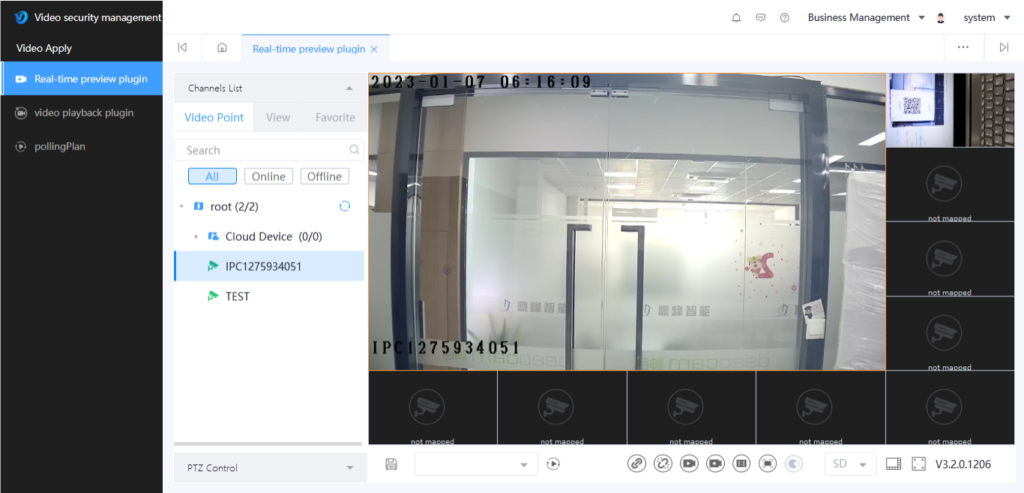Image resolution: width=1024 pixels, height=493 pixels.
Task: Open the SD stream quality dropdown
Action: point(849,464)
